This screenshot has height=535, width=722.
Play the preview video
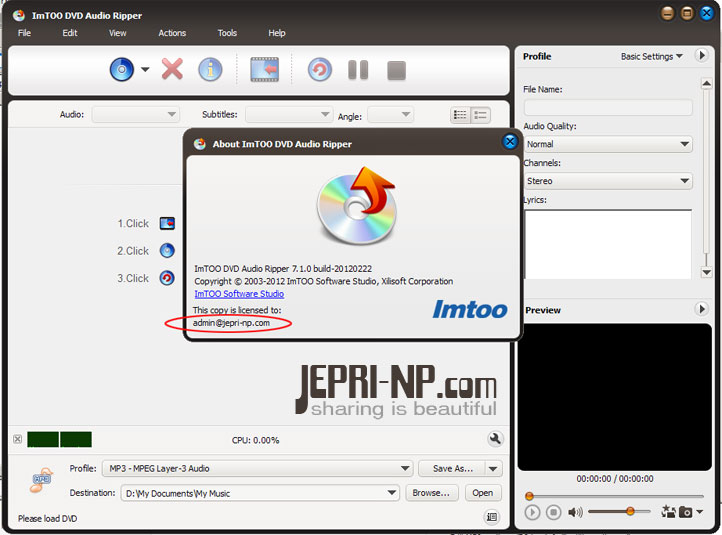(x=532, y=512)
